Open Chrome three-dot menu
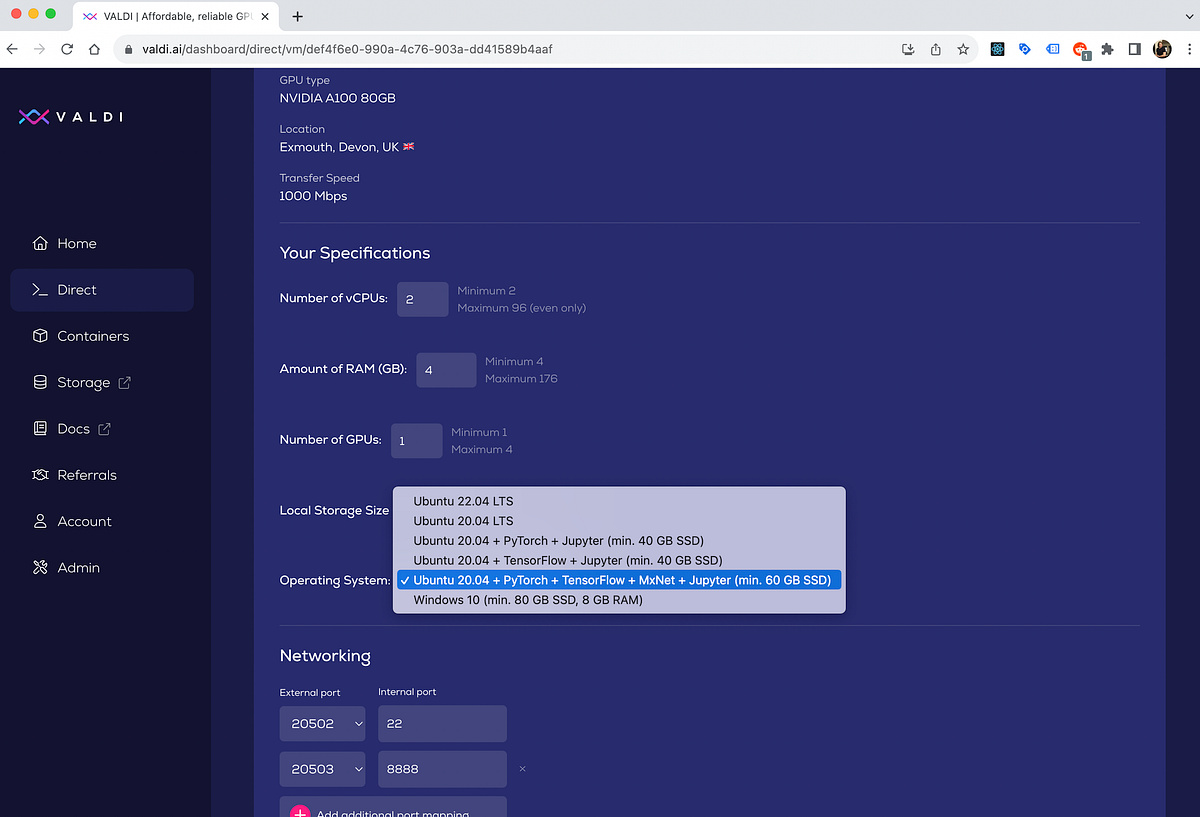Viewport: 1200px width, 817px height. (1187, 49)
